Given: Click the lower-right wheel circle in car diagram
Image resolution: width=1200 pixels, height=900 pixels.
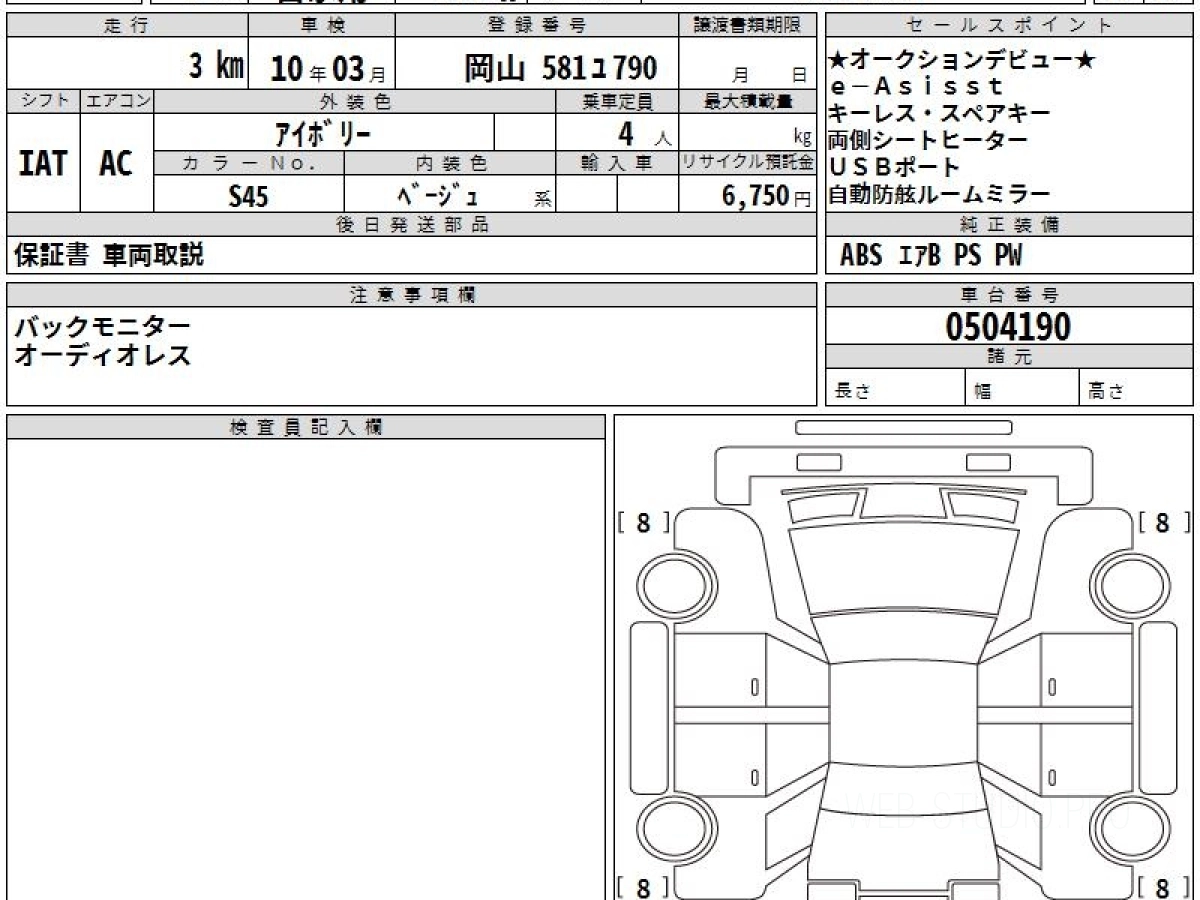Looking at the screenshot, I should [1123, 827].
